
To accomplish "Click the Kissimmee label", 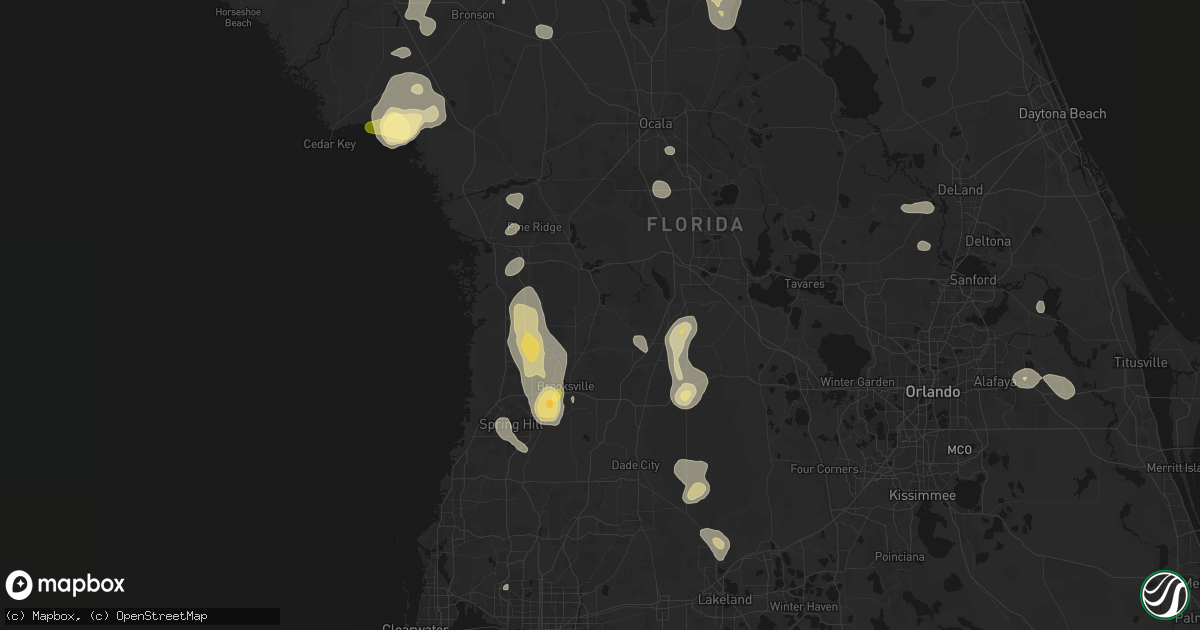I will point(923,496).
